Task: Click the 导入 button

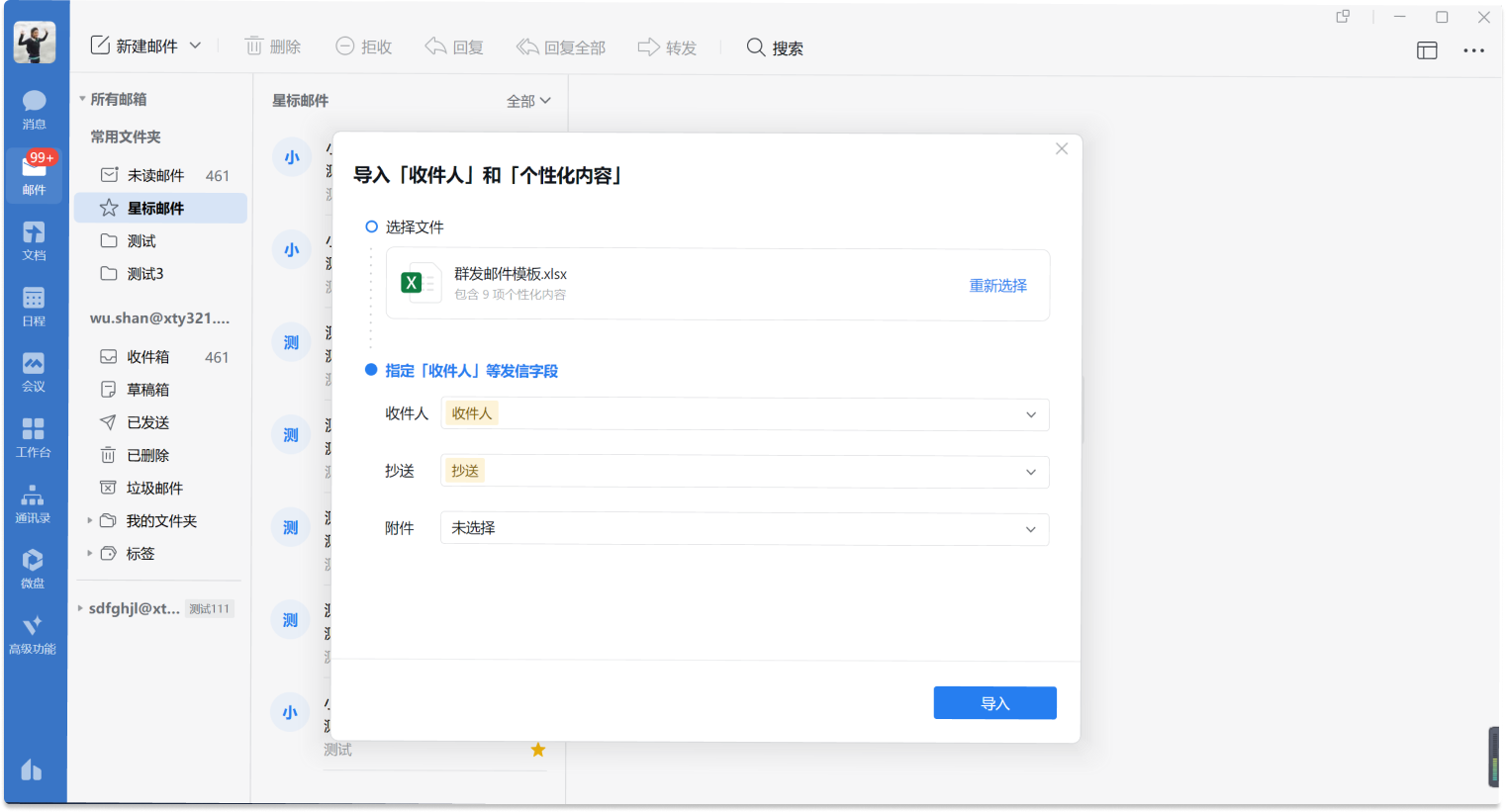Action: 994,702
